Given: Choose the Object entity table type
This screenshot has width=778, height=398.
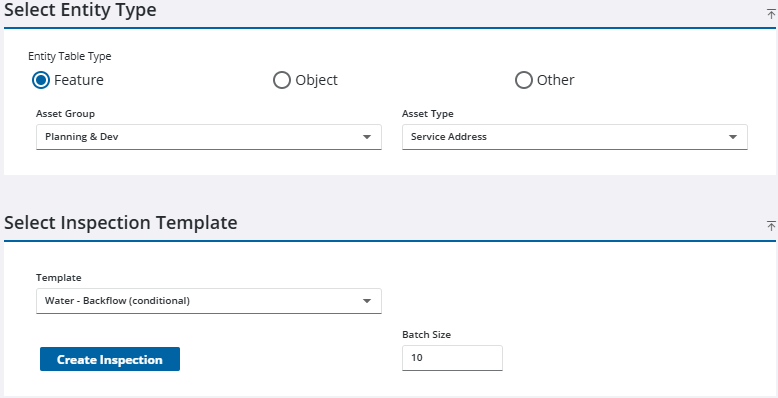Looking at the screenshot, I should pyautogui.click(x=282, y=80).
